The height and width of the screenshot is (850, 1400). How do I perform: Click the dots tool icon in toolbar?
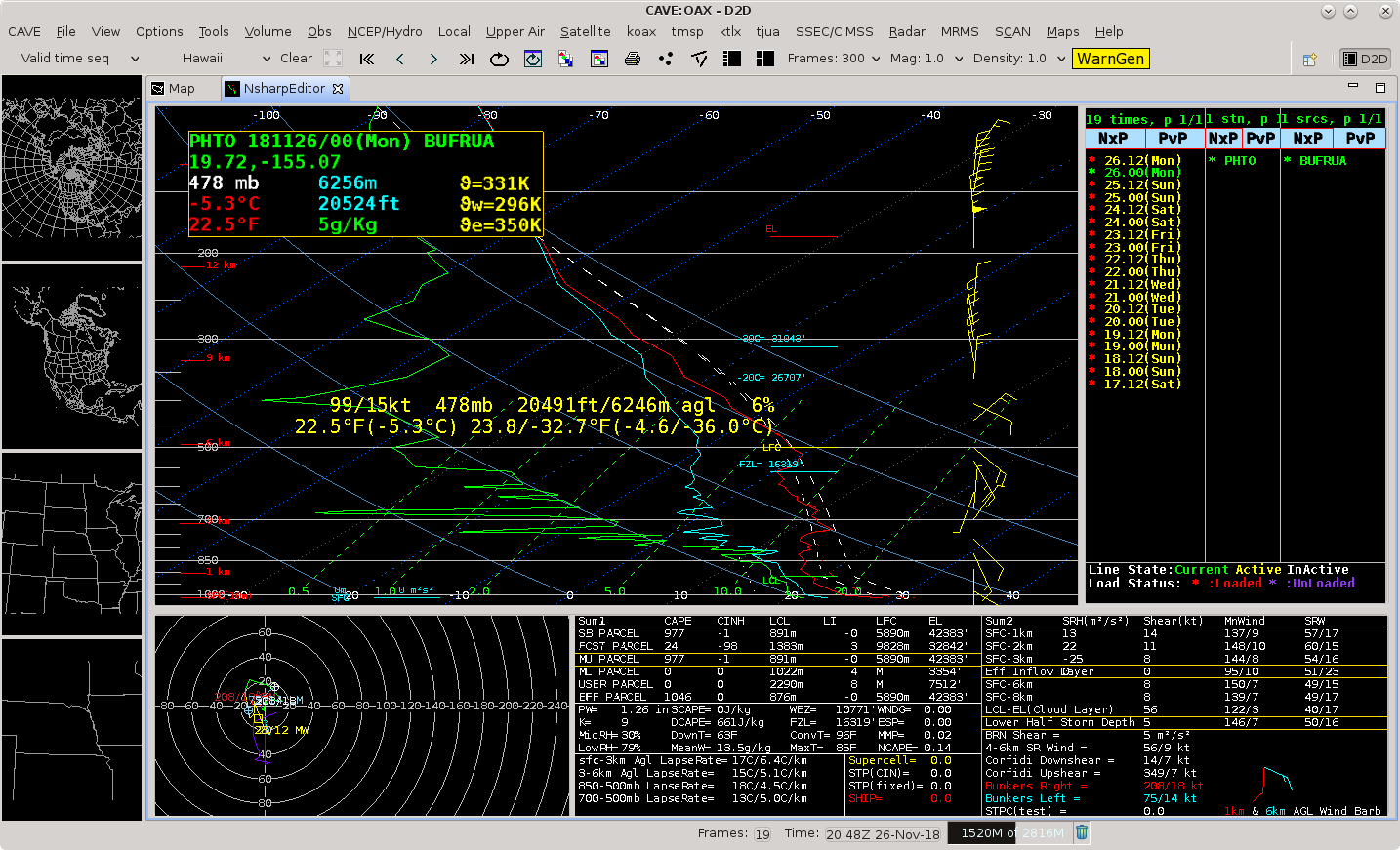[666, 59]
